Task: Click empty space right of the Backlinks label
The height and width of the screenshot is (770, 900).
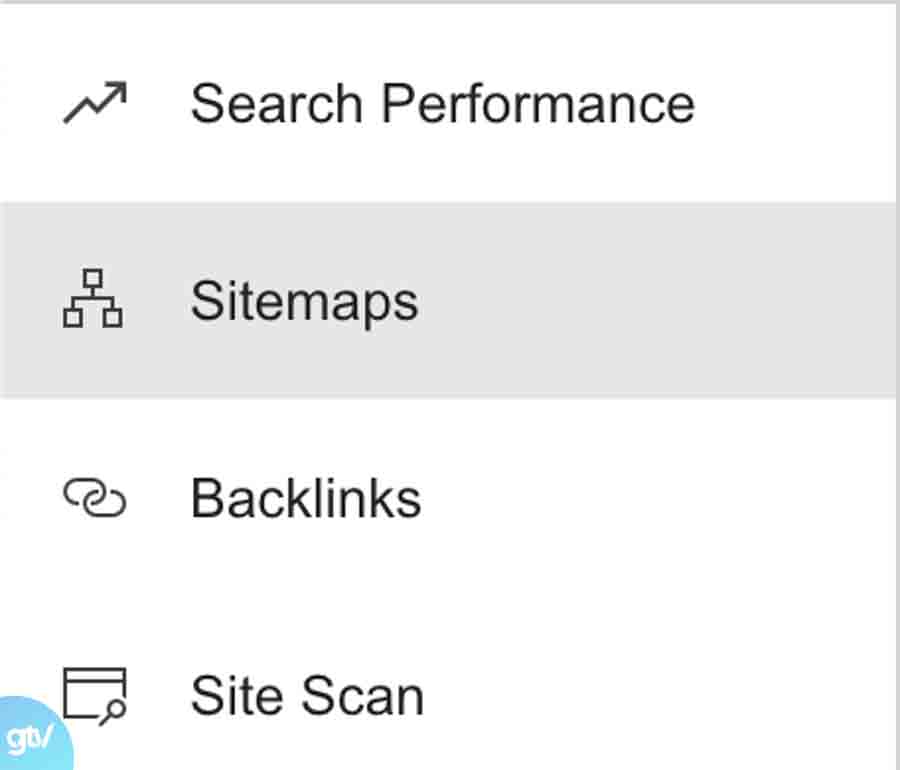Action: [650, 498]
